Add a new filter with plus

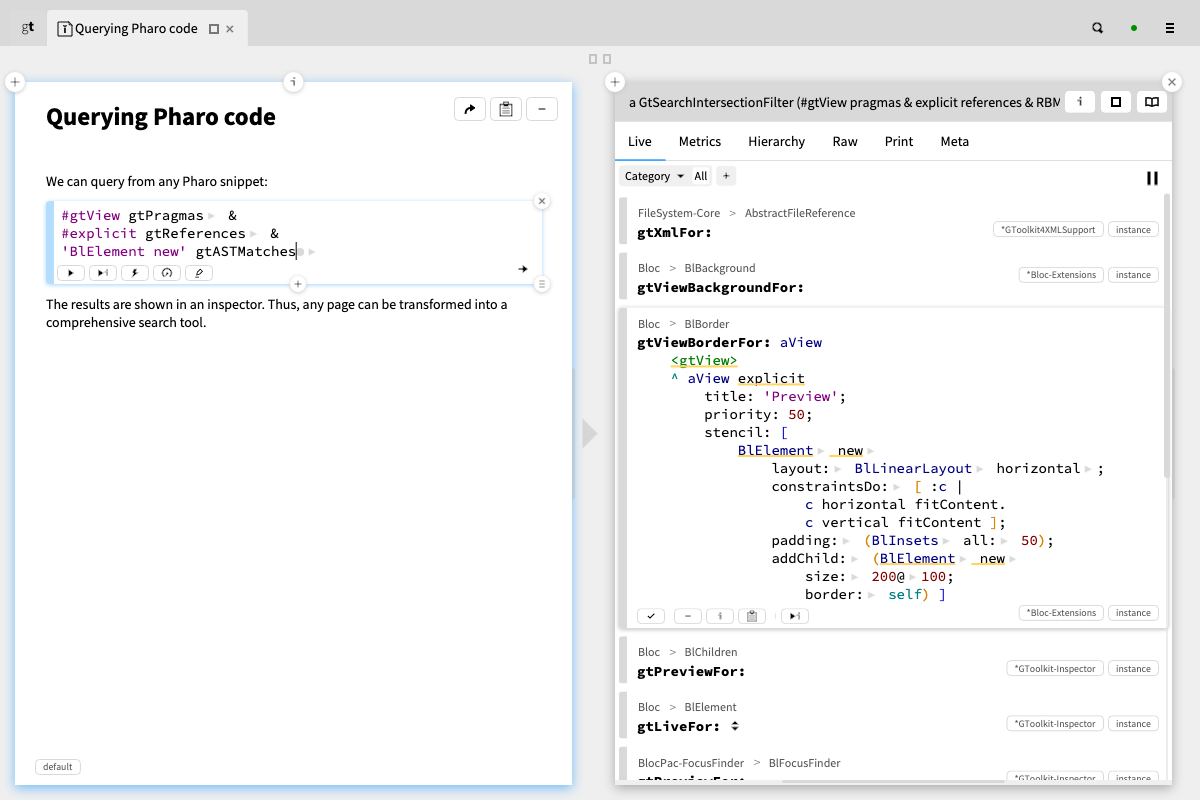pyautogui.click(x=727, y=176)
